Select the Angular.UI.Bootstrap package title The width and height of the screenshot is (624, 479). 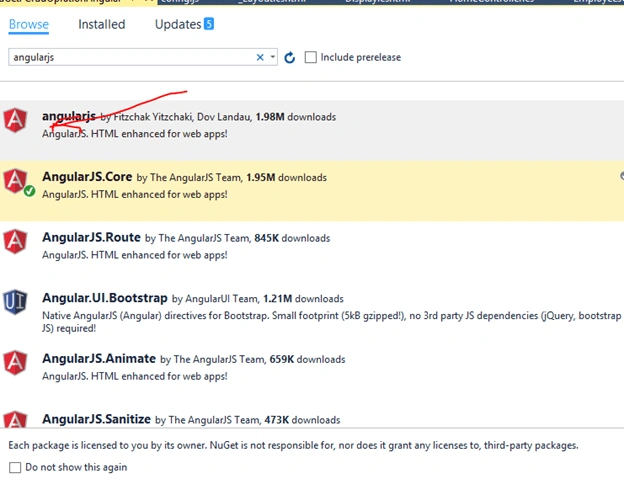[x=105, y=298]
